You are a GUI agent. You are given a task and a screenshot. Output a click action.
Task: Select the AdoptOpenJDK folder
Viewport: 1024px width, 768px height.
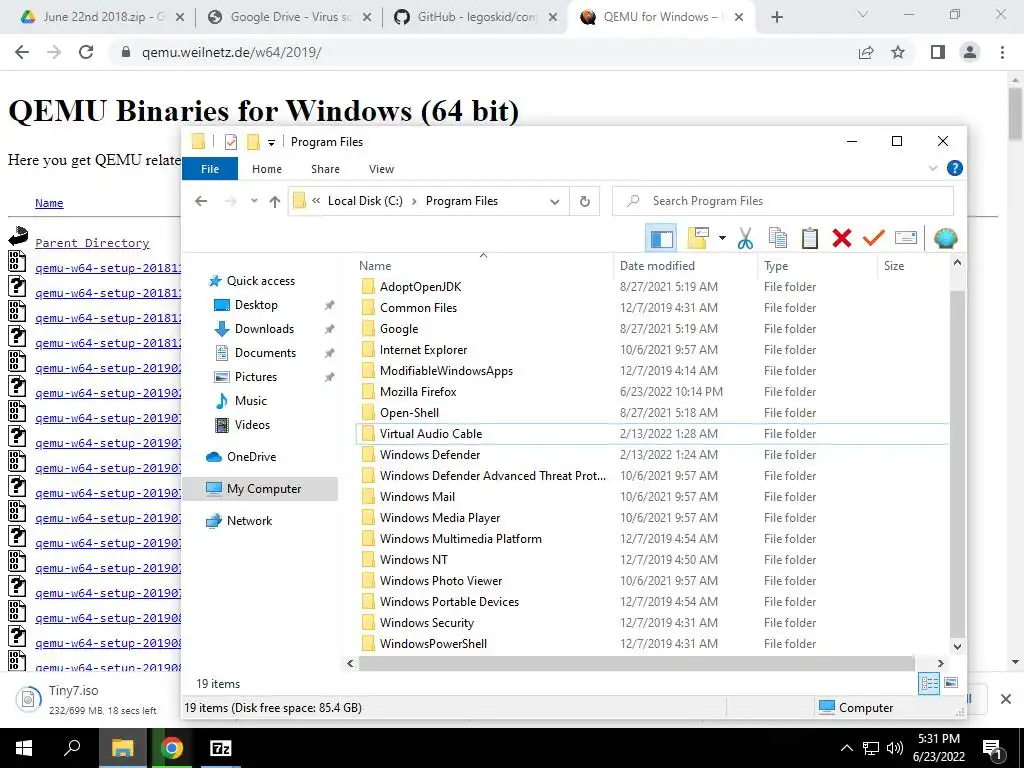(x=421, y=287)
